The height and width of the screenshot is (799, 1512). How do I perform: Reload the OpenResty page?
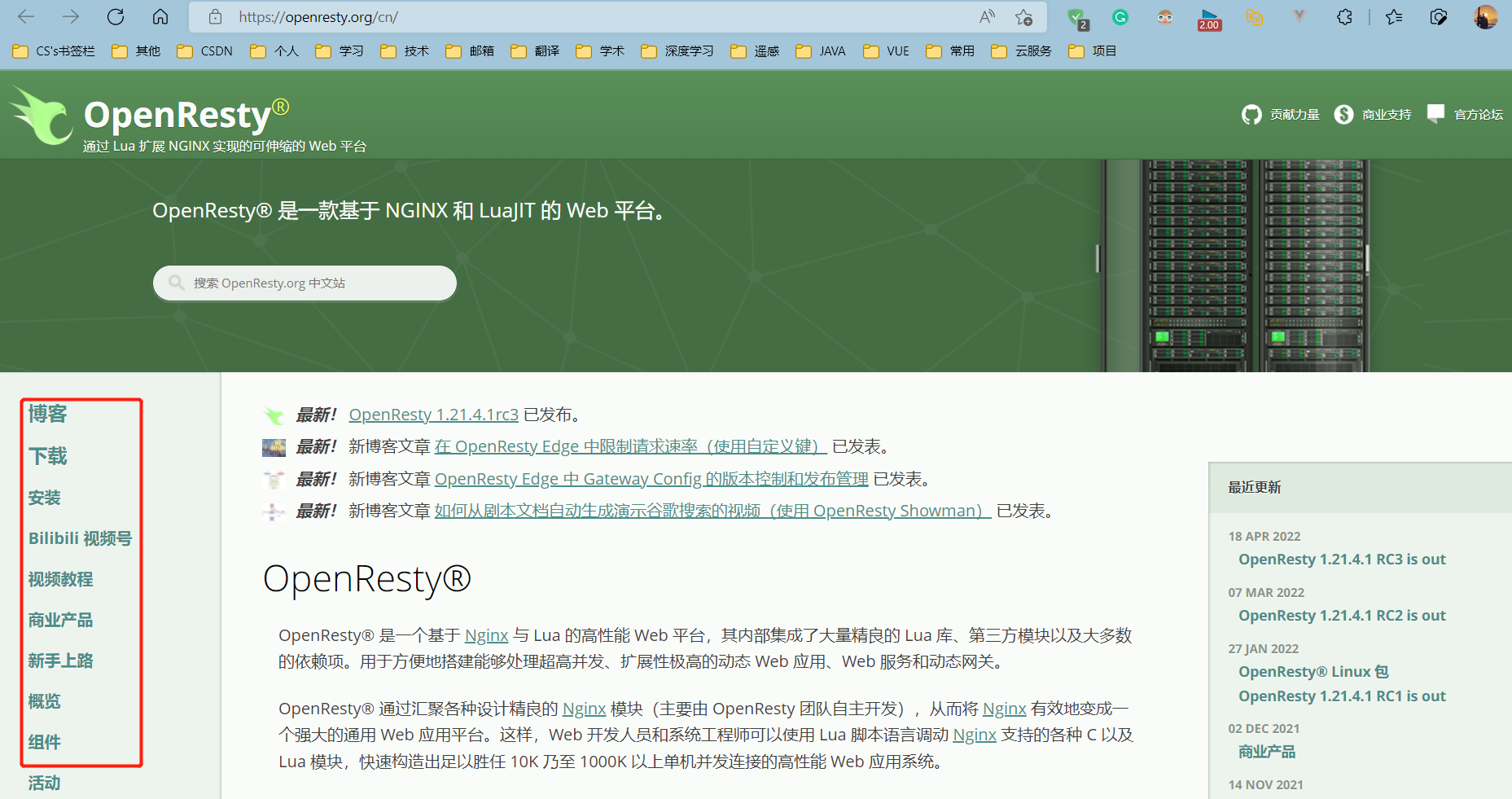coord(116,17)
